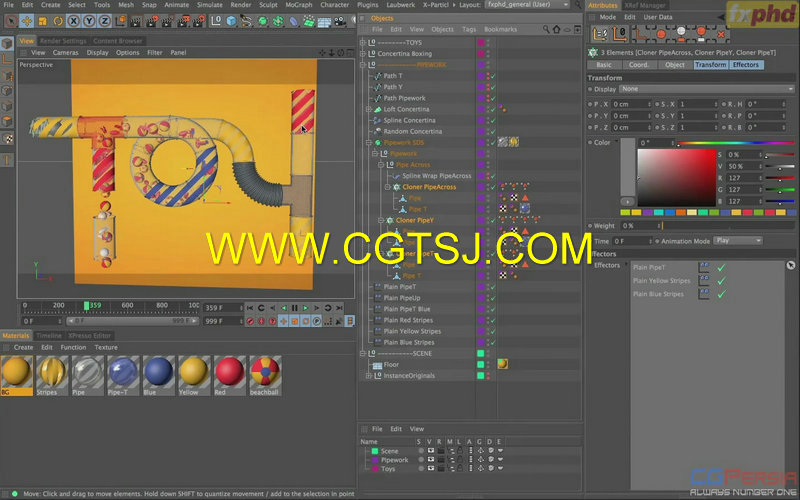
Task: Play animation forwards
Action: point(305,308)
